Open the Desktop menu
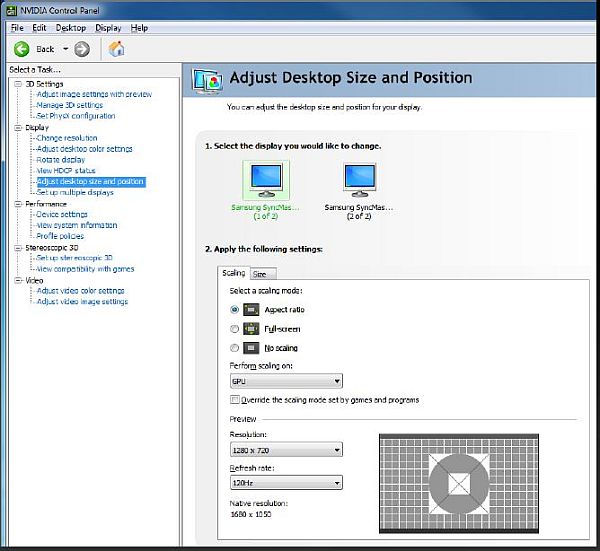600x551 pixels. tap(70, 28)
